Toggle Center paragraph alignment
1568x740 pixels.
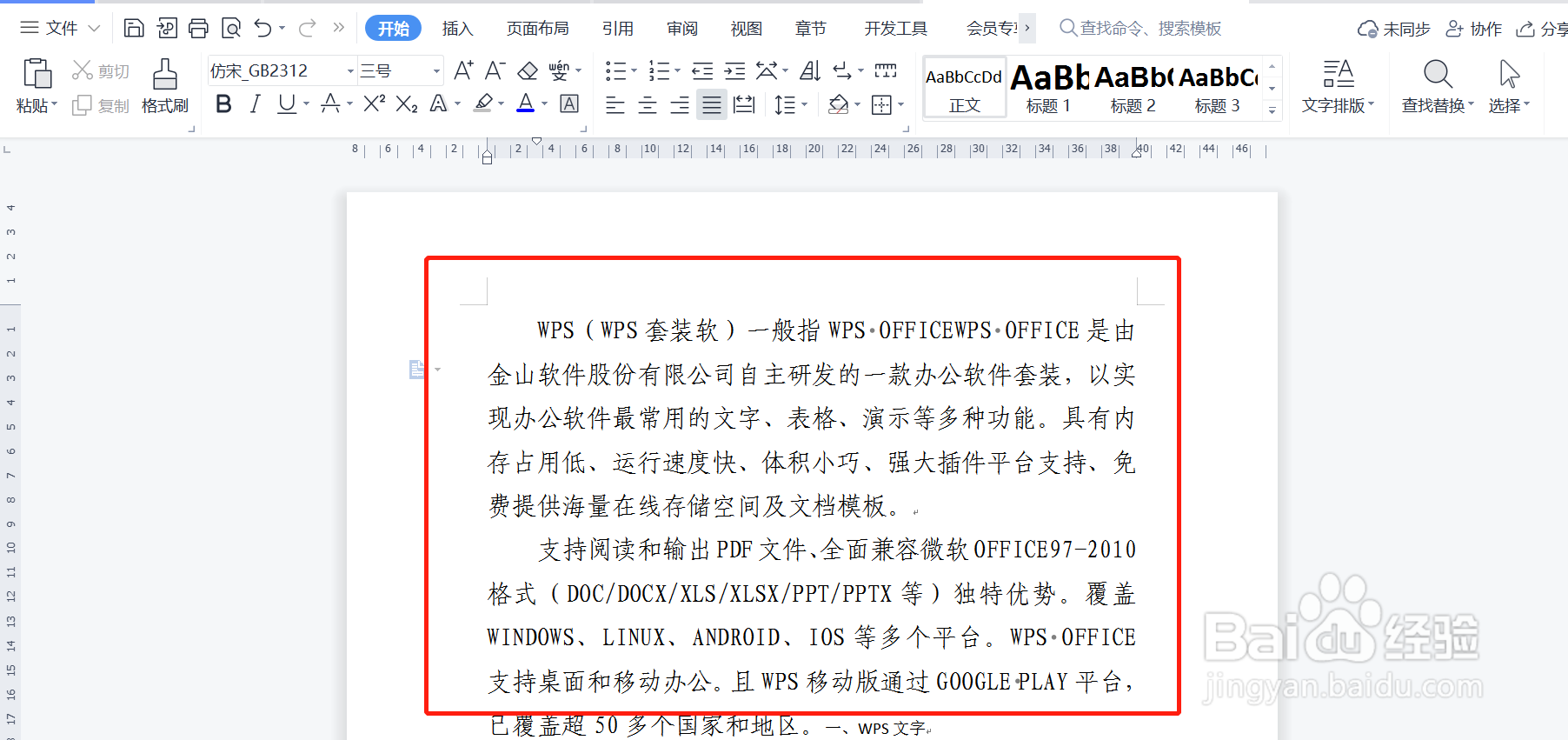[x=648, y=105]
